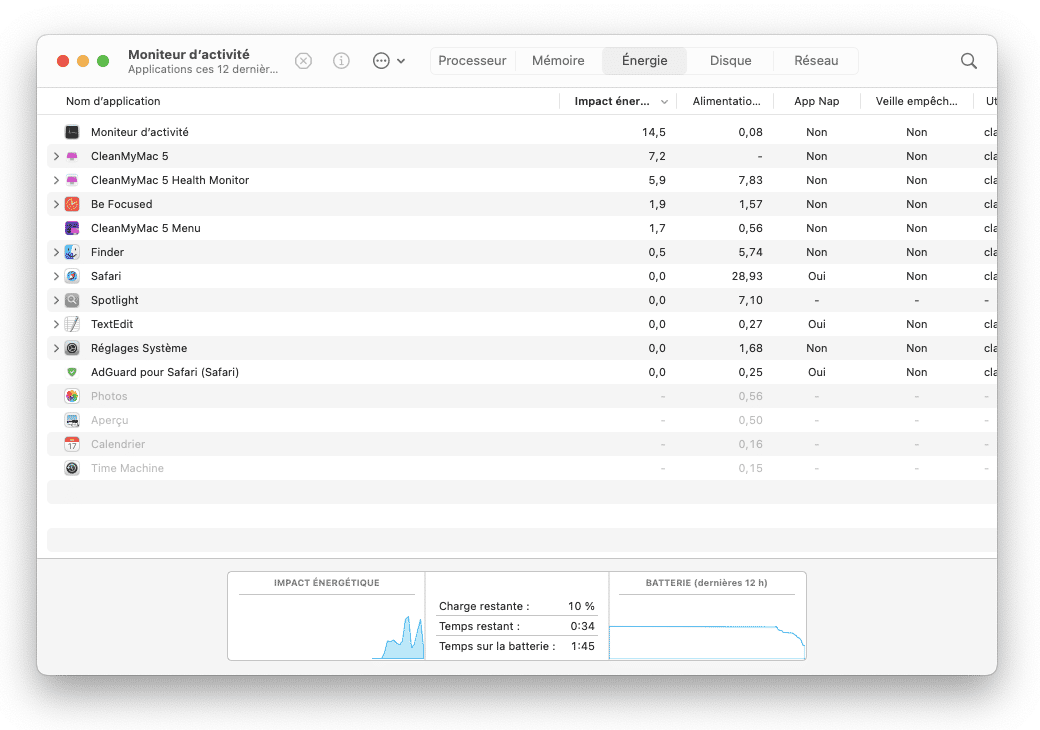This screenshot has width=1040, height=730.
Task: Click the Temps restant 0:34 value
Action: click(582, 626)
